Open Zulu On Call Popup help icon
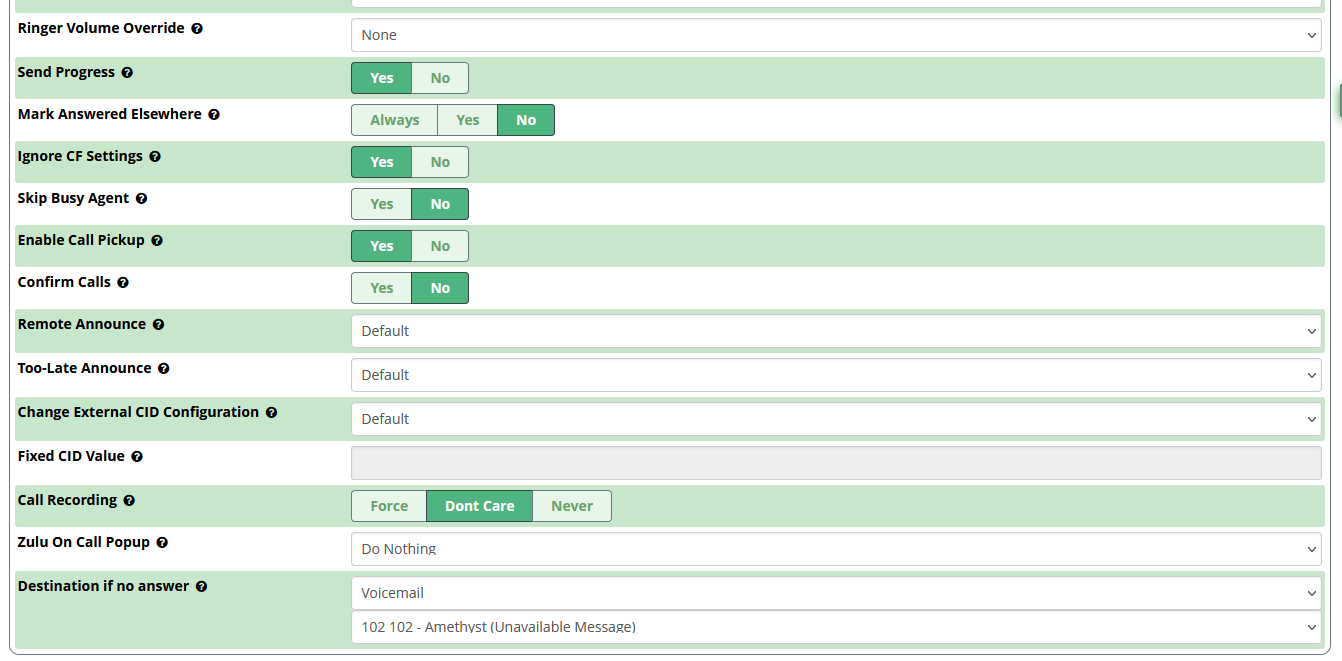1342x661 pixels. tap(162, 543)
